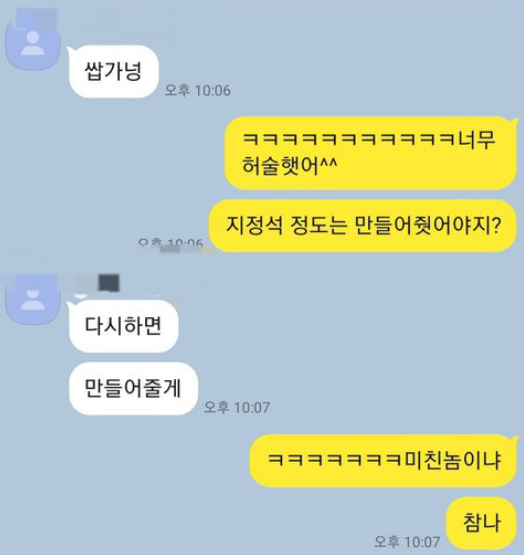Tap the blurred sender name above 다시하면
Image resolution: width=524 pixels, height=555 pixels.
(x=96, y=284)
